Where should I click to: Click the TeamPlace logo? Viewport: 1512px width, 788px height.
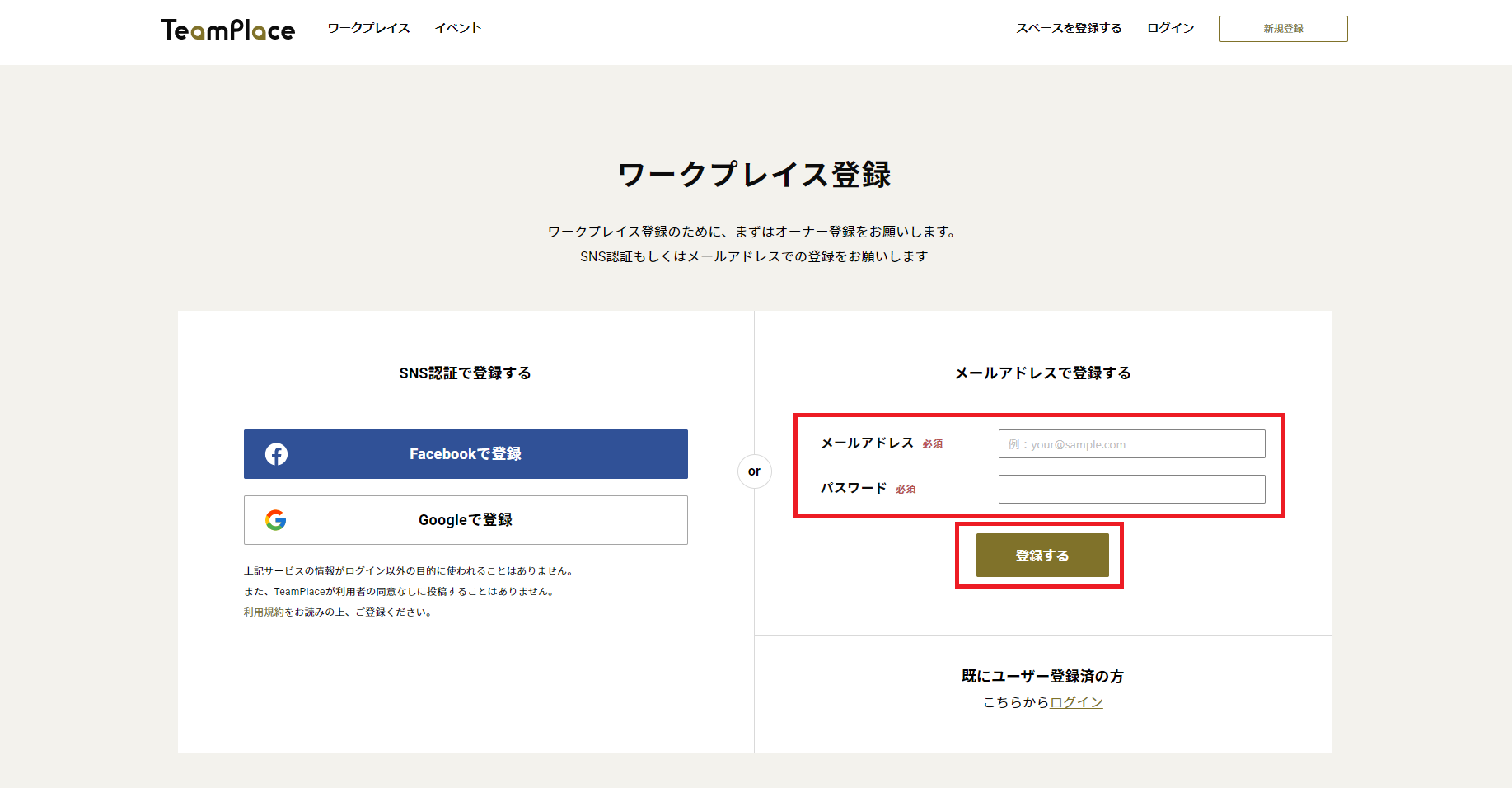[228, 30]
